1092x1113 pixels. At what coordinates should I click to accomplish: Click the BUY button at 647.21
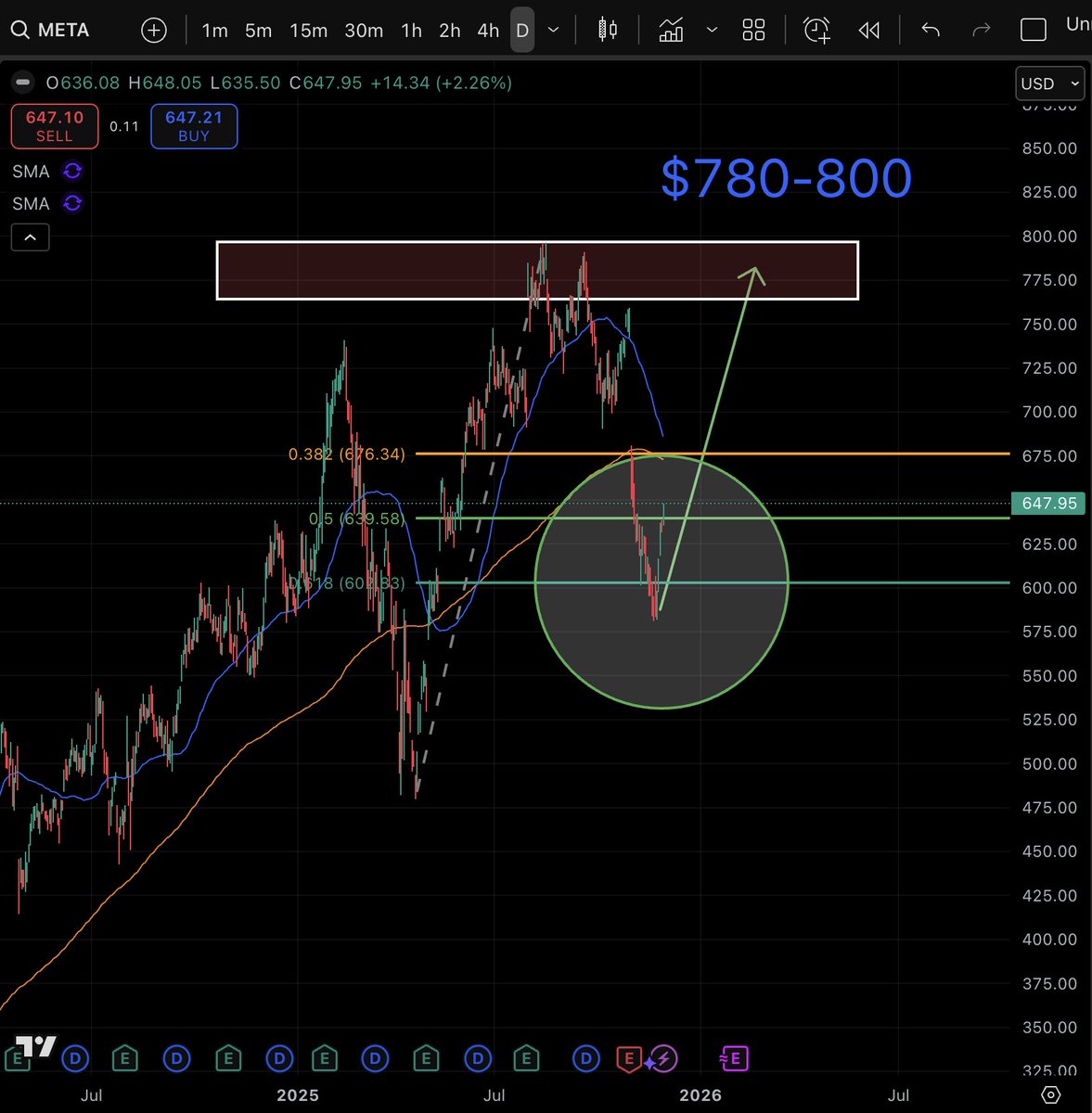coord(193,126)
